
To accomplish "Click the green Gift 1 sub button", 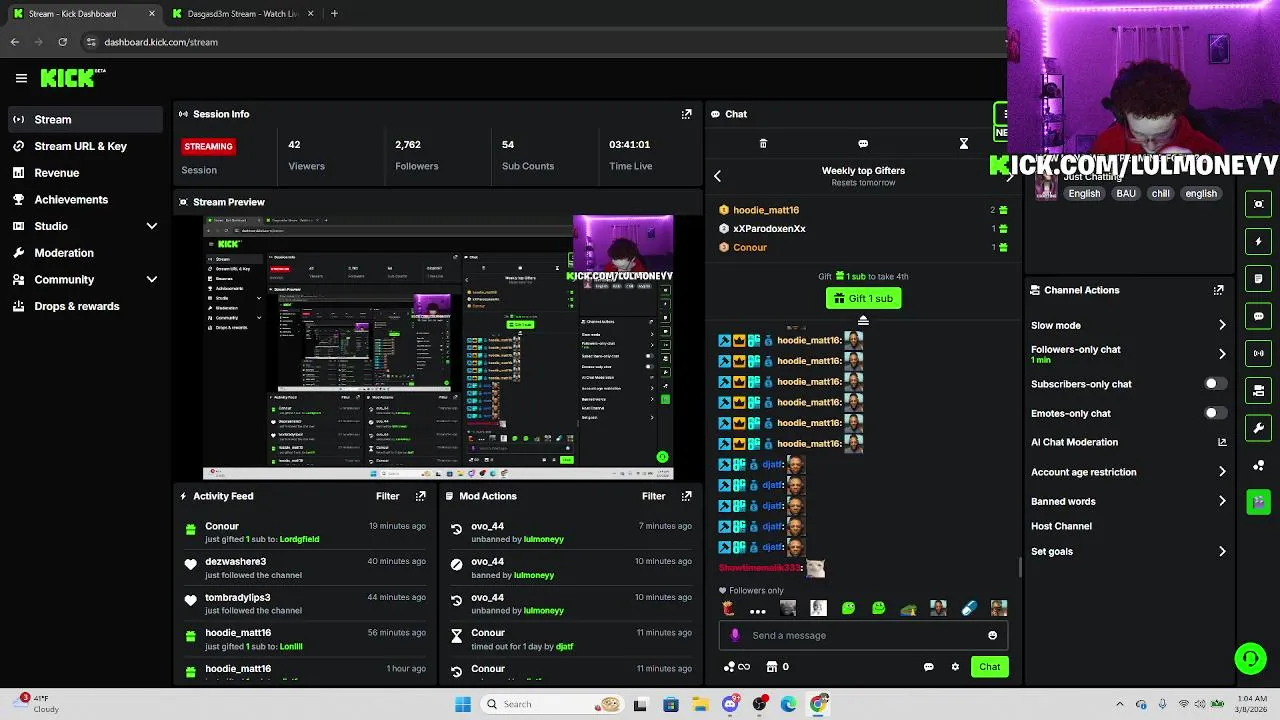I will pos(864,298).
